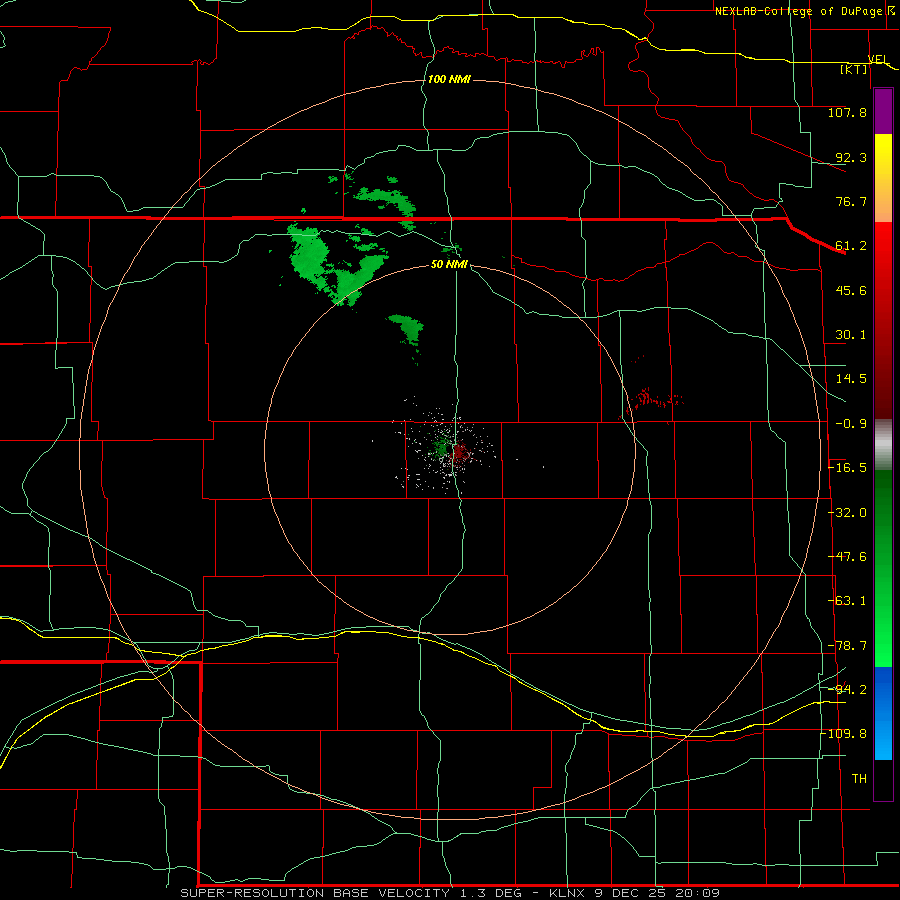Click the 14.5 scale value
Image resolution: width=900 pixels, height=900 pixels.
coord(851,379)
